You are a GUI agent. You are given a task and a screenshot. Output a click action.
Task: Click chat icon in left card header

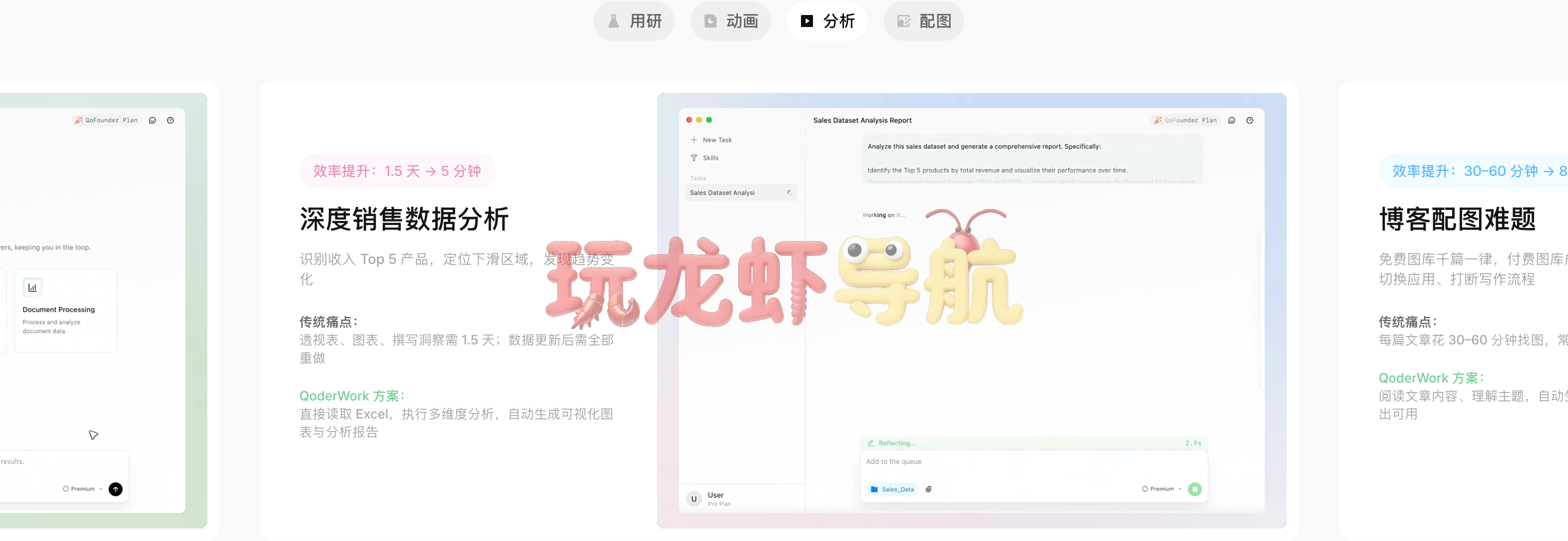[152, 120]
